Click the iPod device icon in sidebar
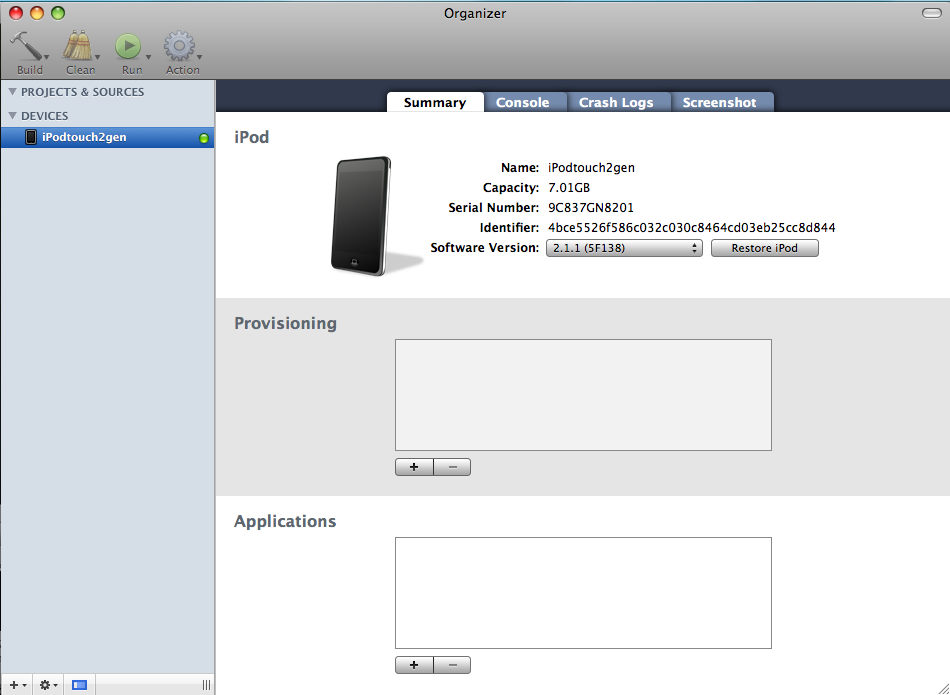This screenshot has height=695, width=950. pyautogui.click(x=31, y=137)
